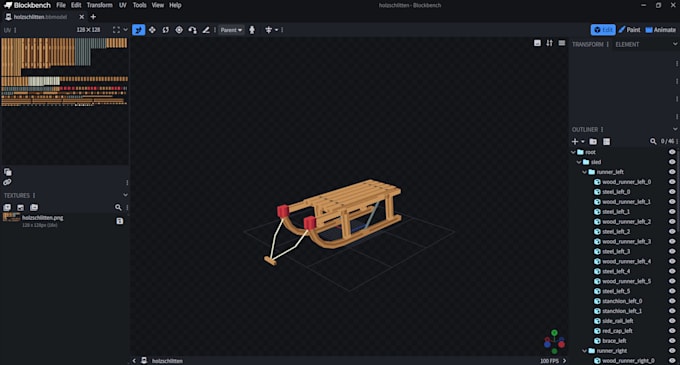Open the UV menu
680x365 pixels.
[x=123, y=5]
